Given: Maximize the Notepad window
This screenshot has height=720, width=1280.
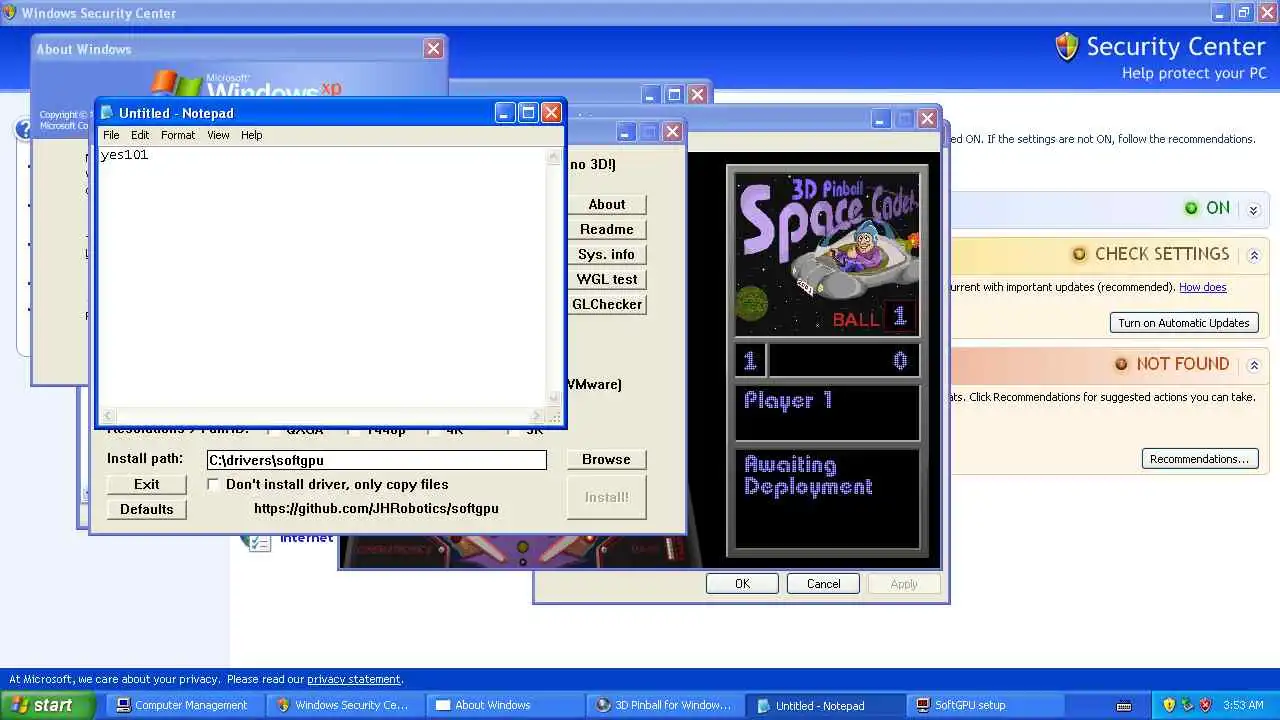Looking at the screenshot, I should 528,113.
